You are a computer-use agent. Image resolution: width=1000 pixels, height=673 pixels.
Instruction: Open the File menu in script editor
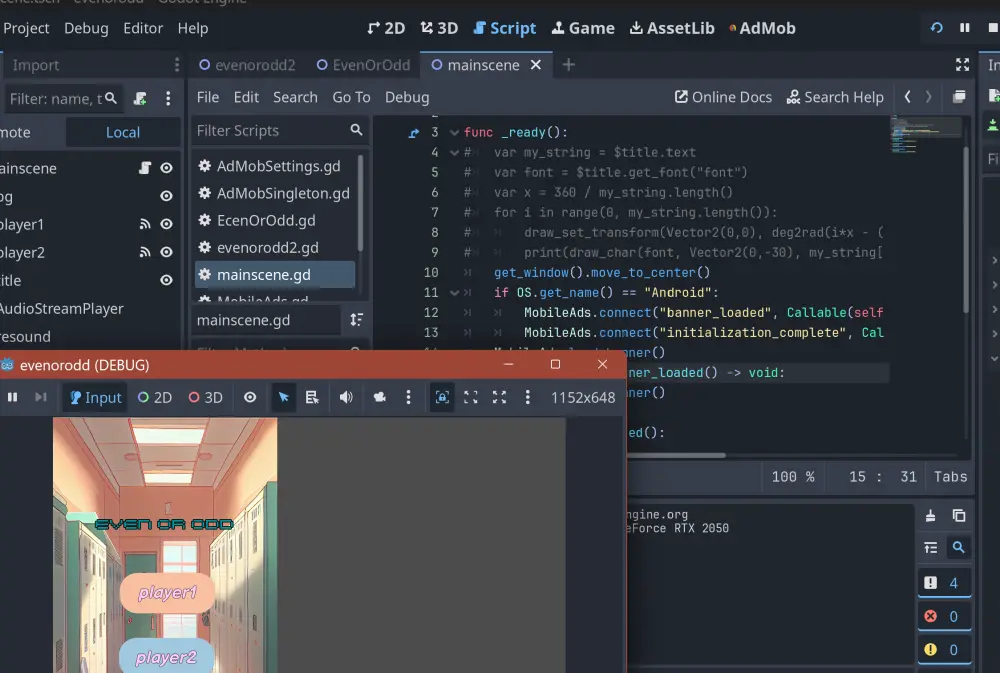tap(208, 97)
